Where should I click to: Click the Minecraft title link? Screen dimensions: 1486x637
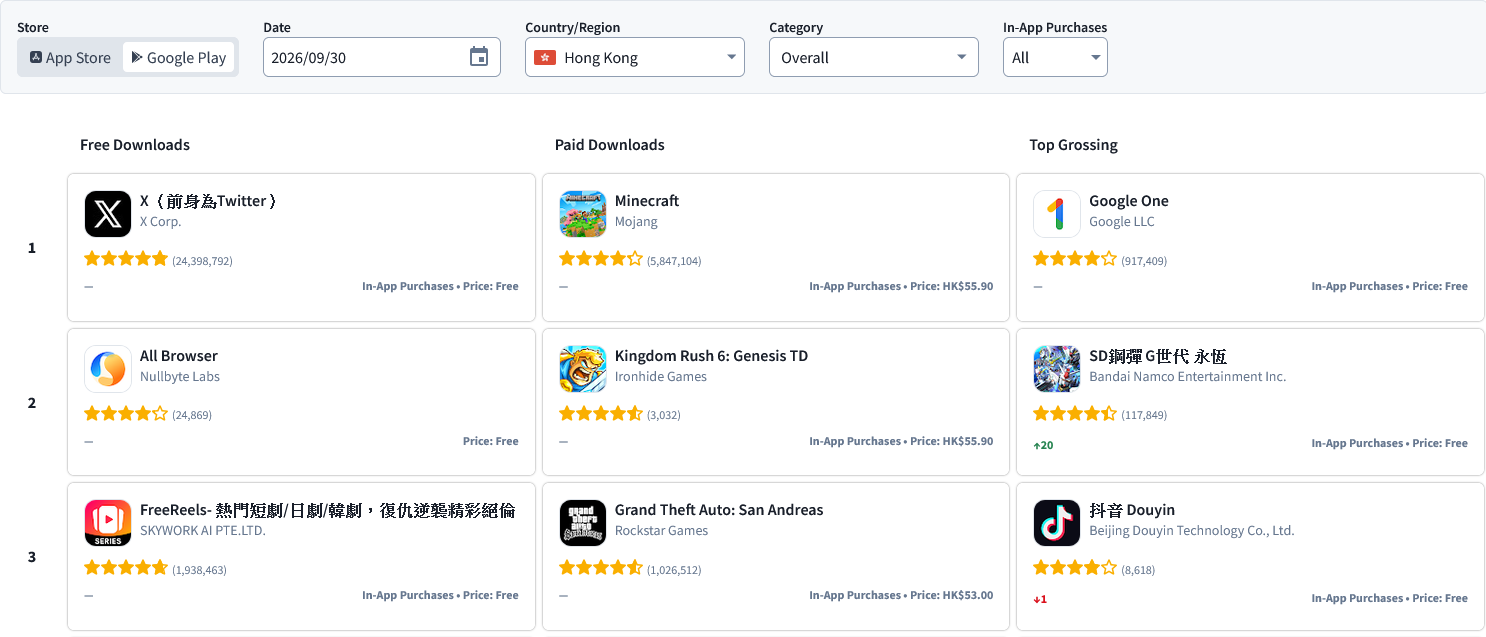pos(647,201)
